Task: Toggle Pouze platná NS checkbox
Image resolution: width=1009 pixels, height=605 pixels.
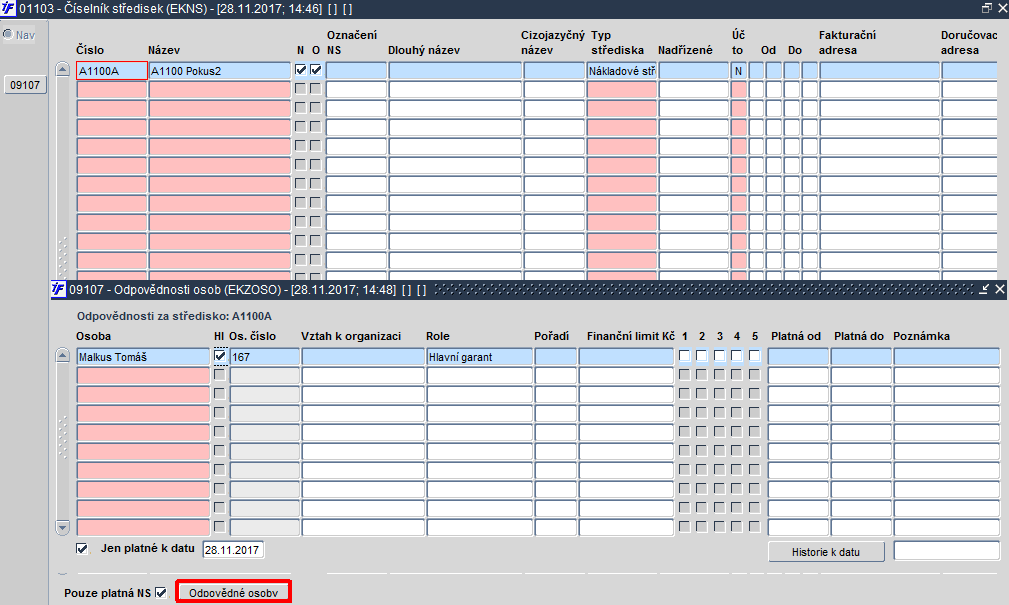Action: pos(161,593)
